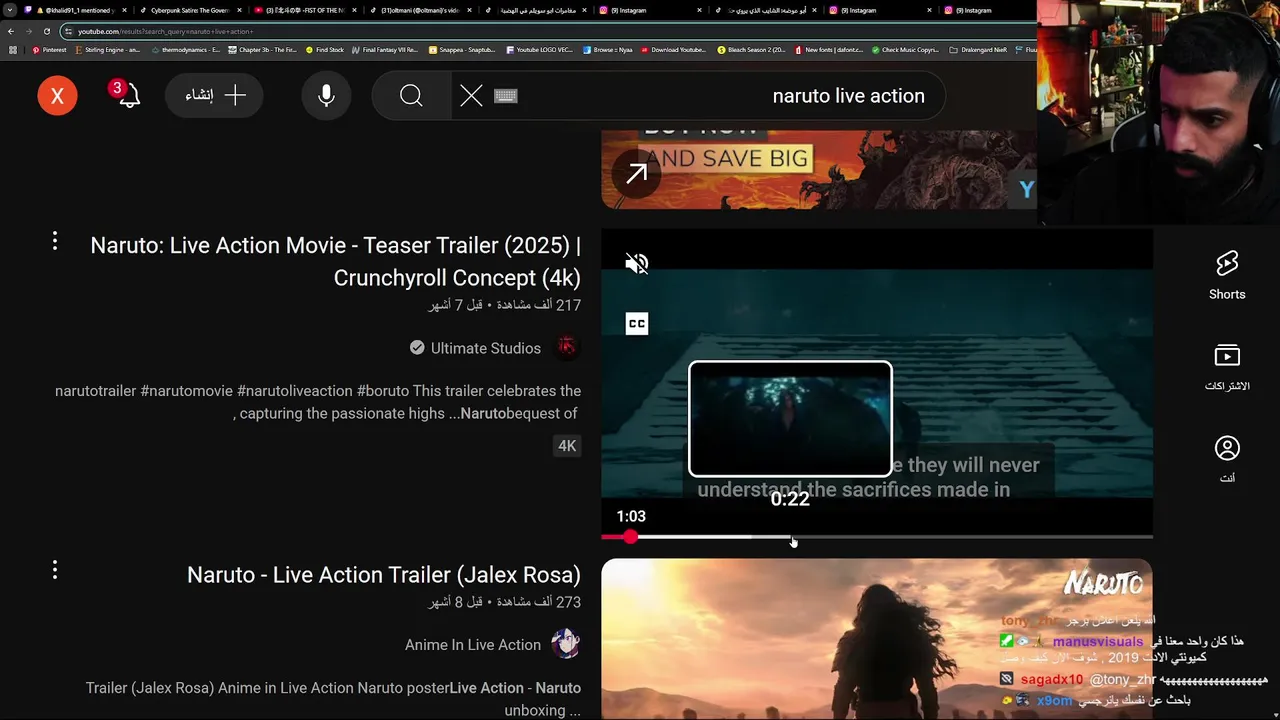Open the You (أنت) sidebar page
1280x720 pixels.
coord(1227,459)
